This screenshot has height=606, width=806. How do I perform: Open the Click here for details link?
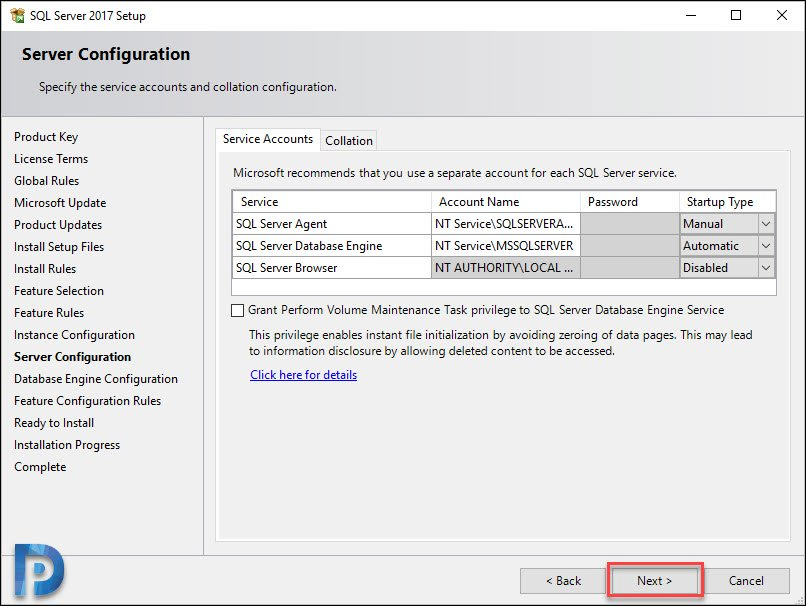(x=303, y=375)
